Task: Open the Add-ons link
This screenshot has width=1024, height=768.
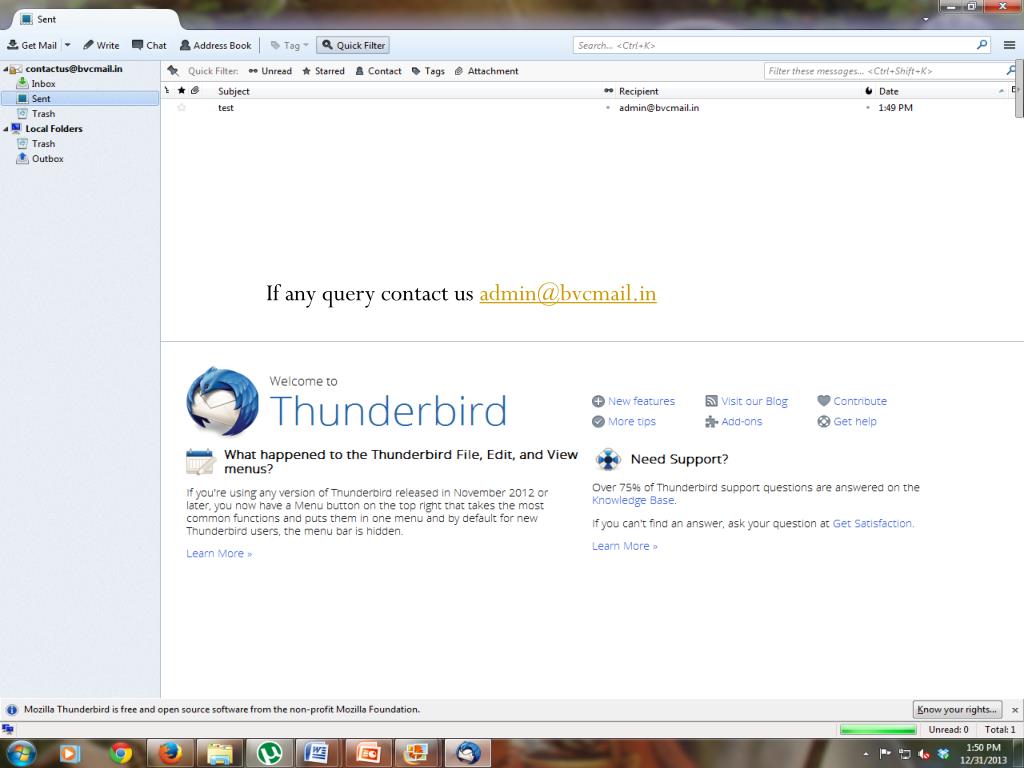Action: click(733, 421)
